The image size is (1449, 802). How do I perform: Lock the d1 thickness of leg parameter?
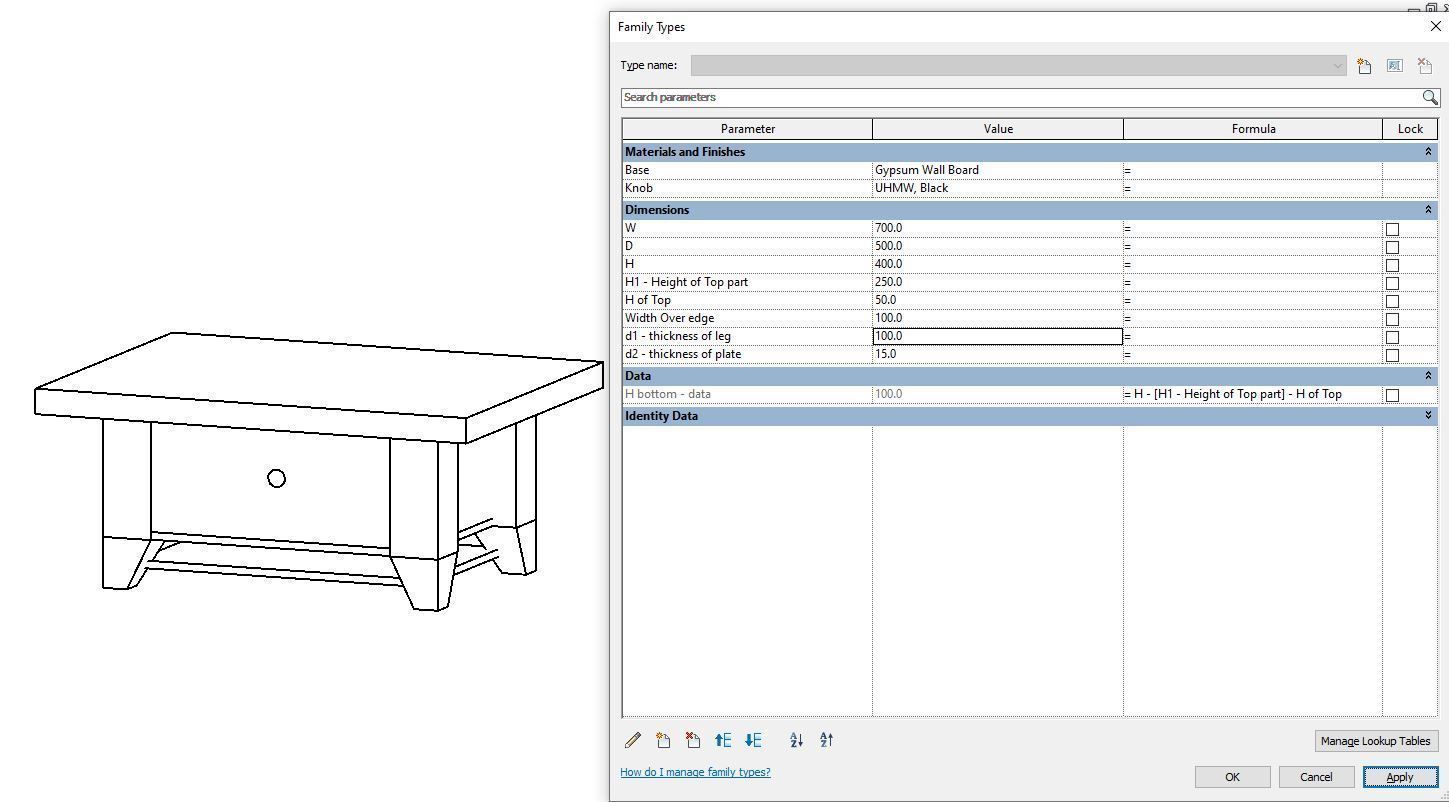tap(1392, 337)
